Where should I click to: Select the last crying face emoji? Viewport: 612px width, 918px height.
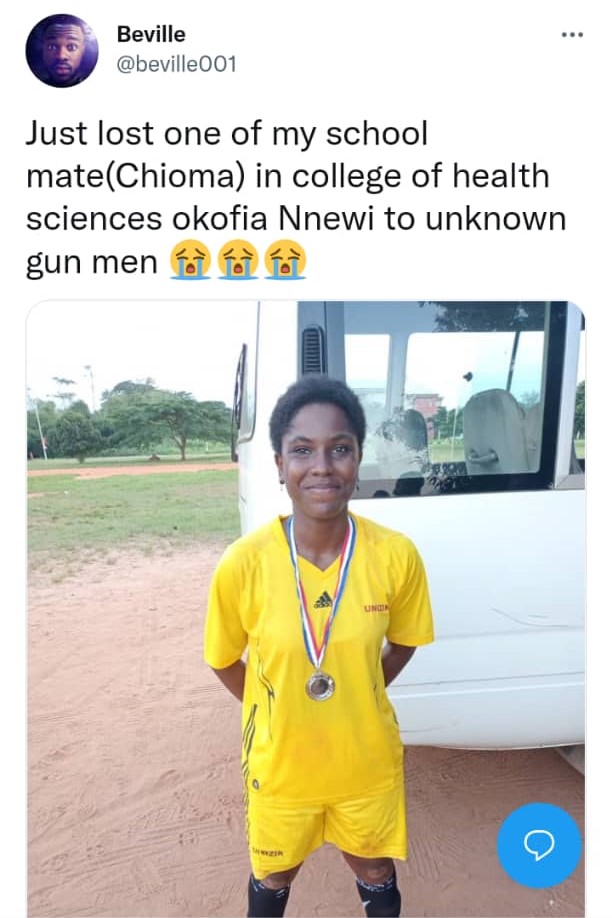click(285, 259)
